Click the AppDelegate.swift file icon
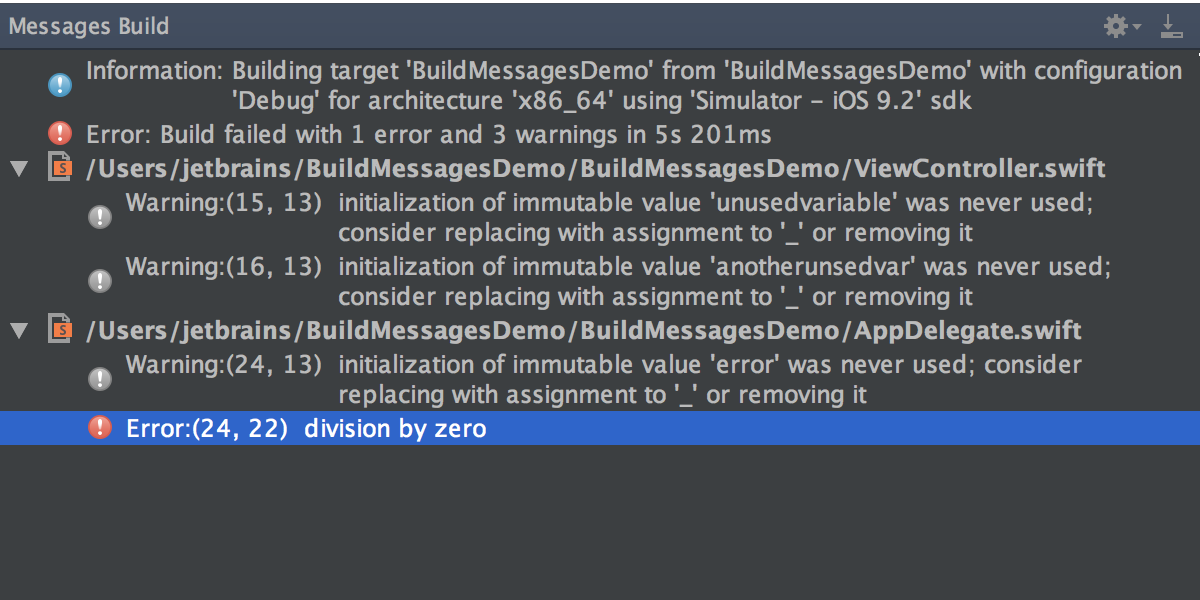This screenshot has width=1200, height=600. [61, 330]
